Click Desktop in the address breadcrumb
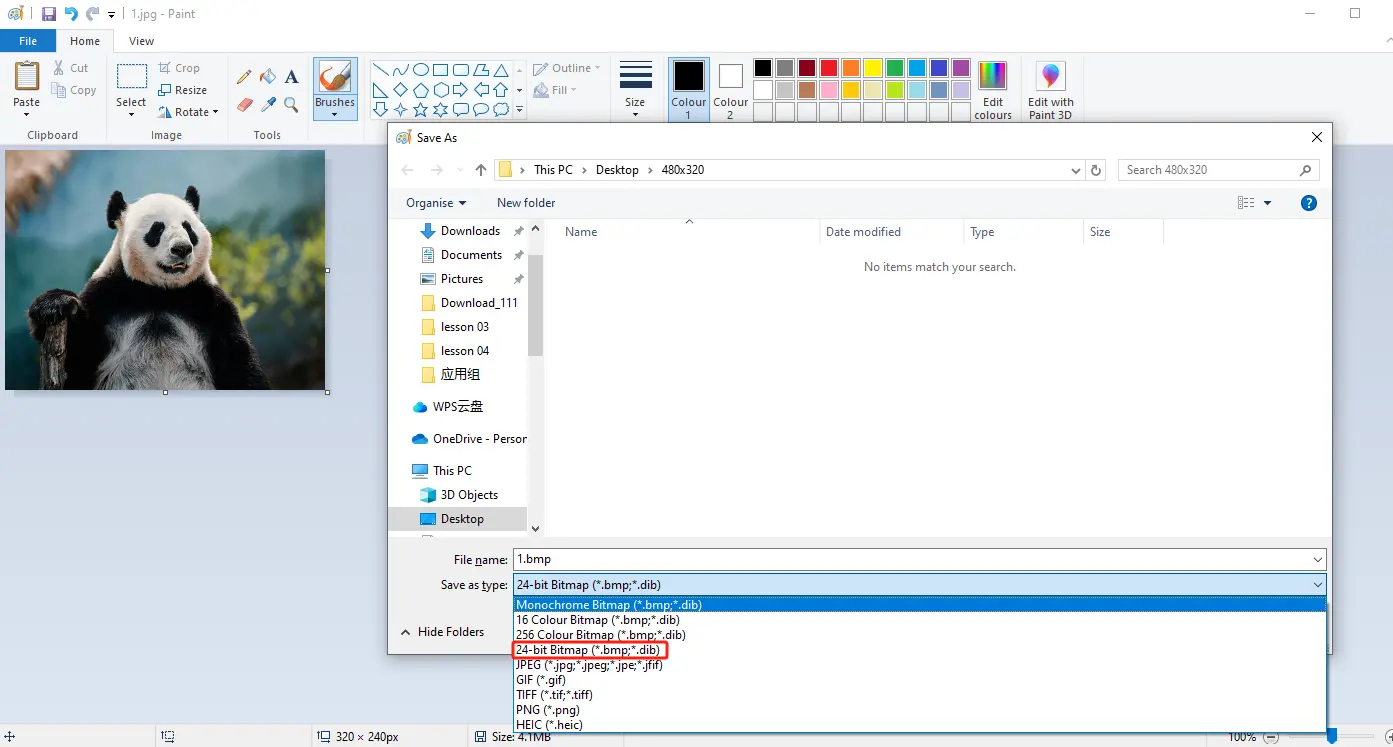Screen dimensions: 1393x747 point(617,170)
